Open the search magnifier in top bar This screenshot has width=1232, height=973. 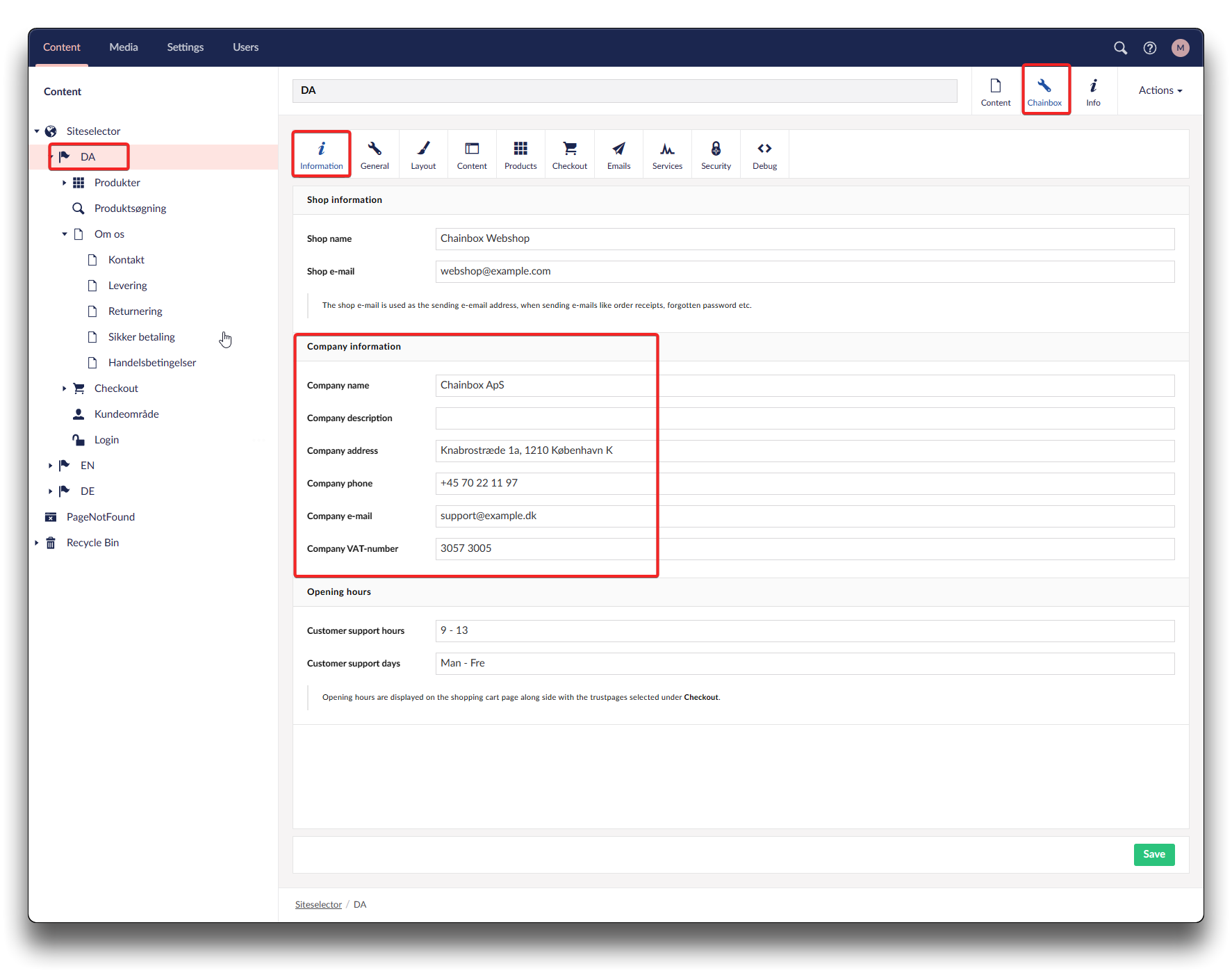tap(1120, 47)
